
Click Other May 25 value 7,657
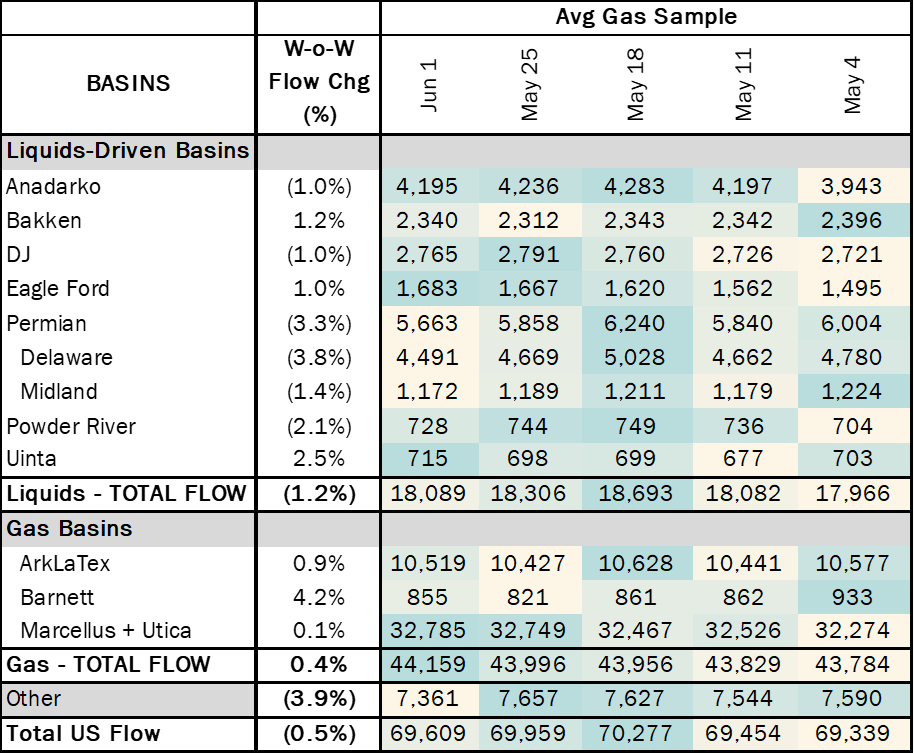click(529, 699)
